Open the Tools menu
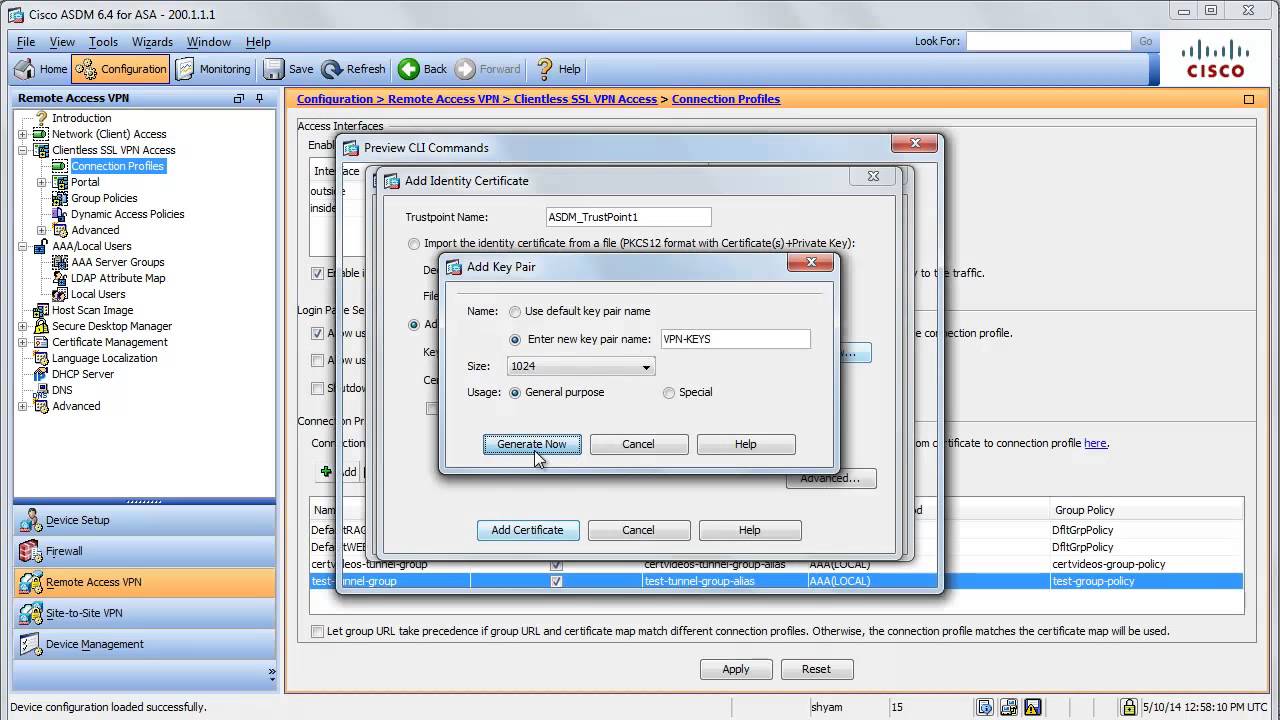 click(x=103, y=42)
